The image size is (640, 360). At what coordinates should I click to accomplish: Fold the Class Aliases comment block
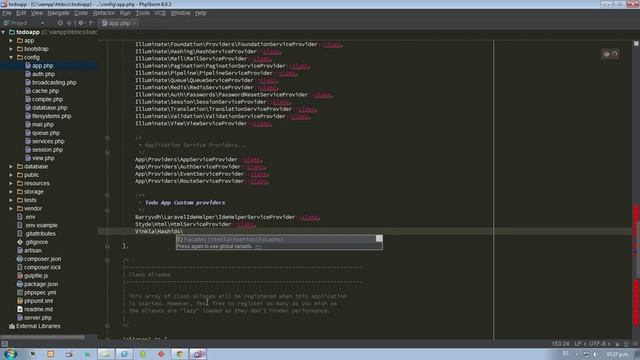coord(107,260)
